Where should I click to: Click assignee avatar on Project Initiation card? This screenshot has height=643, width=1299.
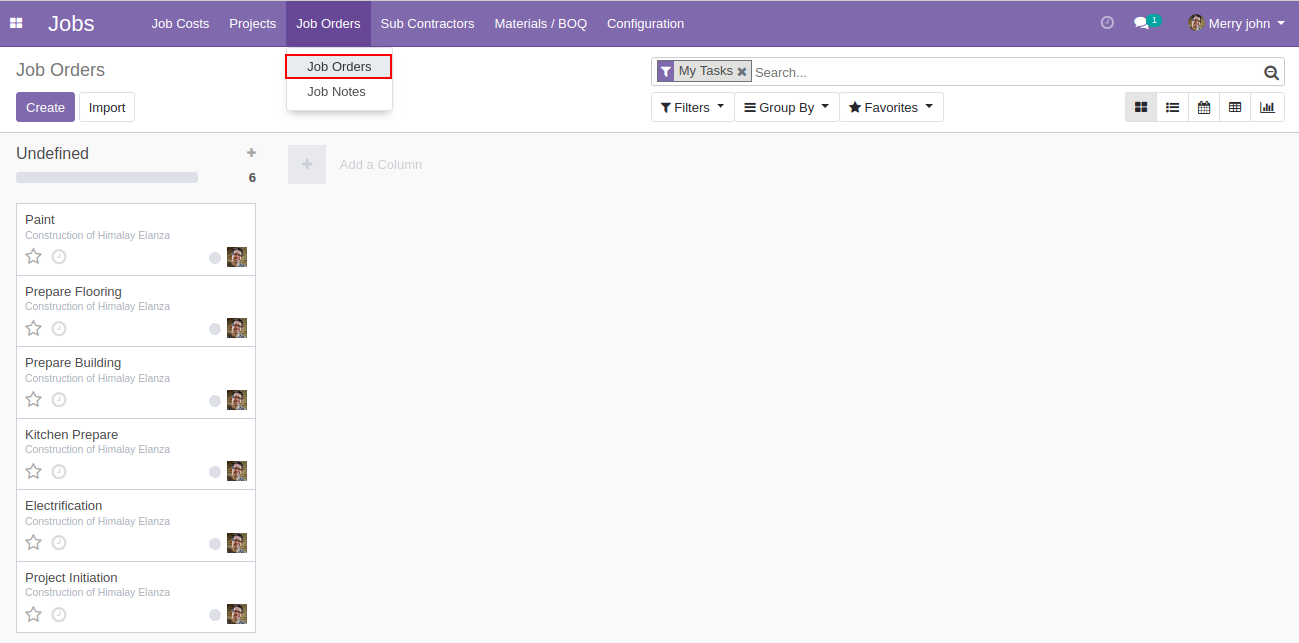click(x=237, y=614)
